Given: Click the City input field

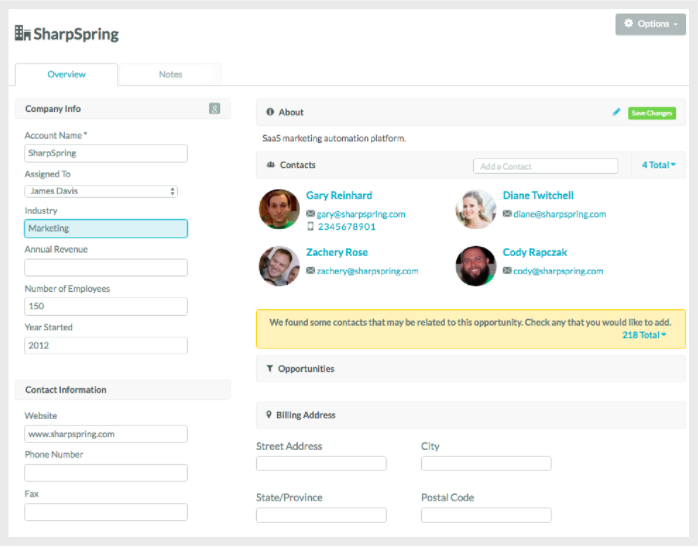Looking at the screenshot, I should pyautogui.click(x=486, y=463).
